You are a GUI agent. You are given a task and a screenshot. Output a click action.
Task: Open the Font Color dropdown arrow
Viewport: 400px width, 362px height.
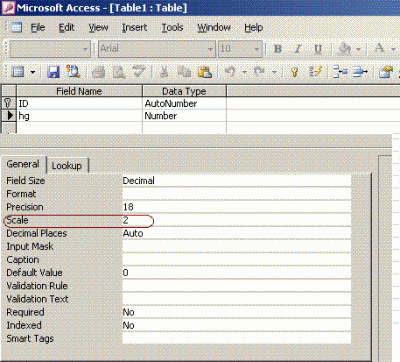pyautogui.click(x=393, y=49)
